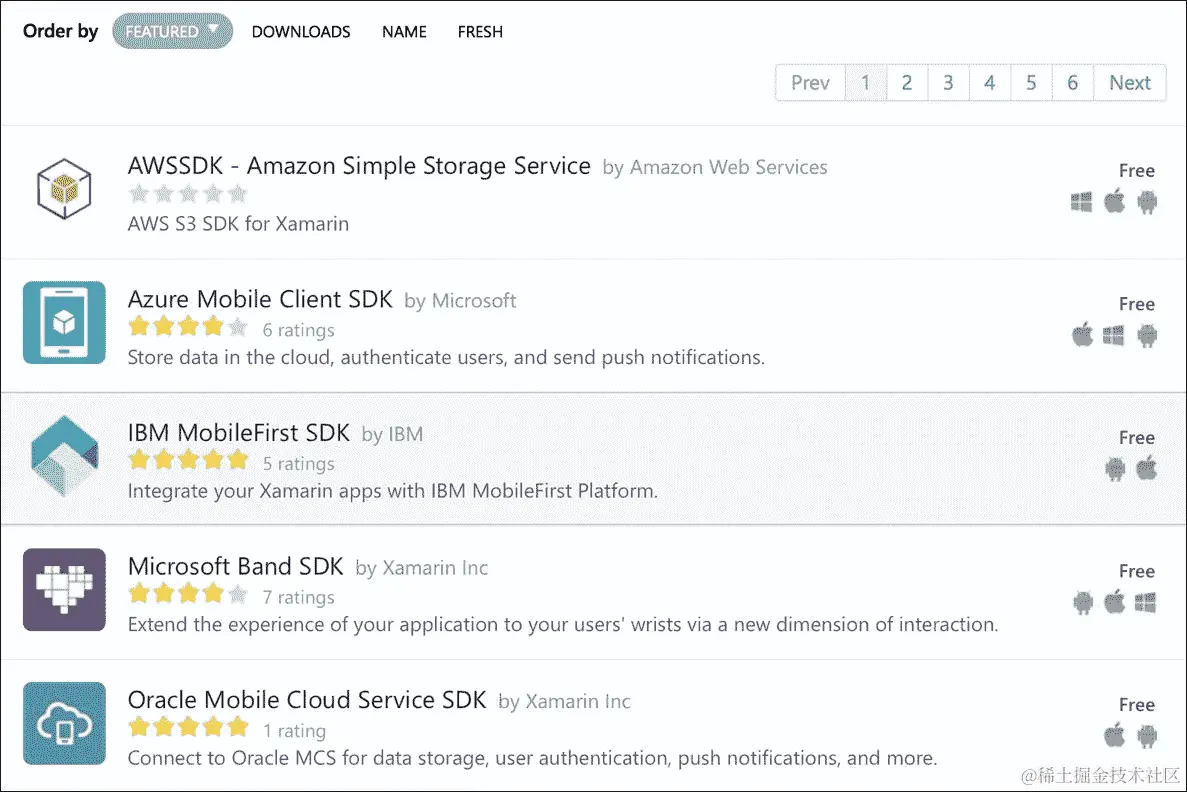Click the Apple platform icon for AWSSDK
Viewport: 1187px width, 792px height.
point(1114,201)
